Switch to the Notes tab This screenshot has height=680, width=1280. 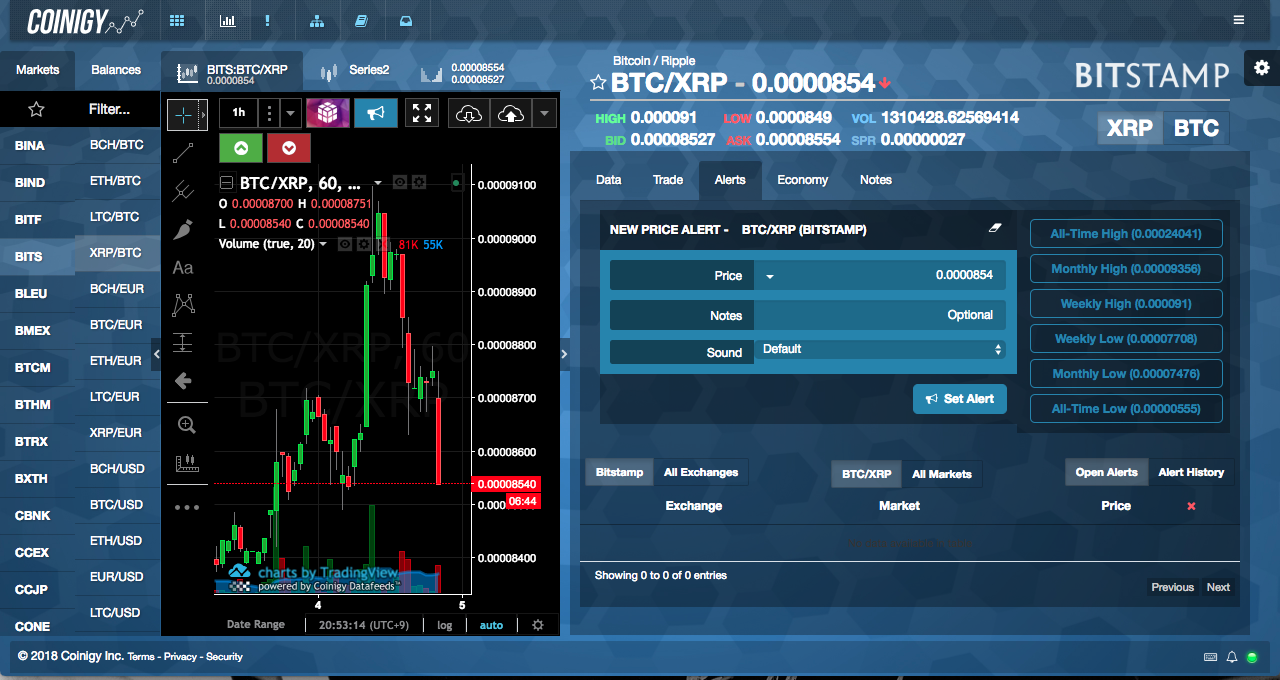coord(876,180)
